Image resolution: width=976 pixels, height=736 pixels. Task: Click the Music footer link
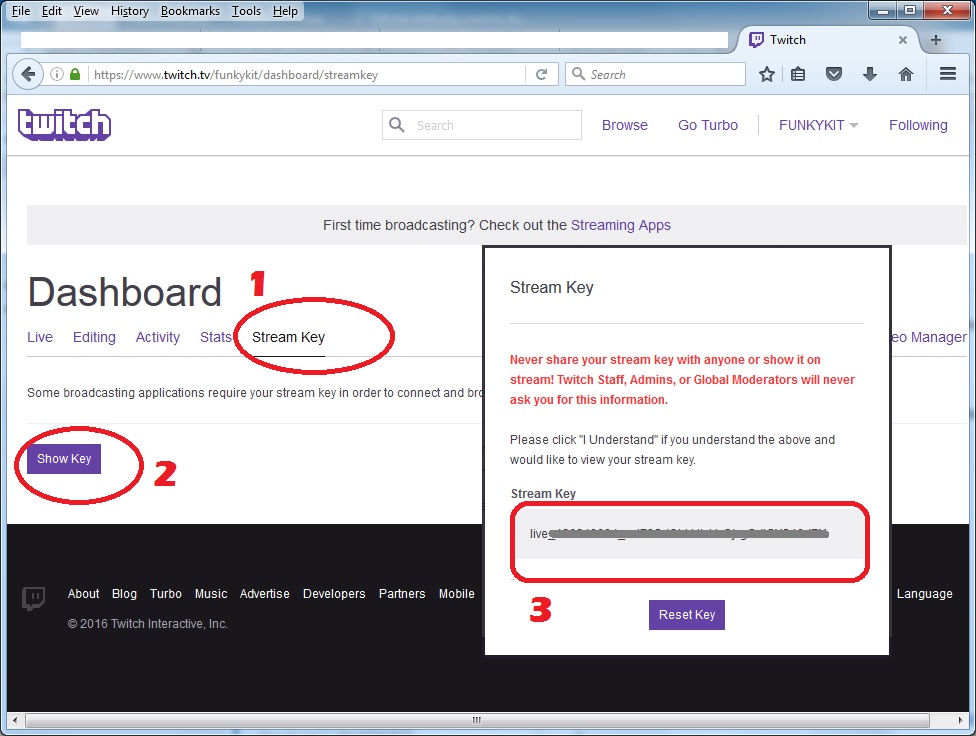(211, 593)
